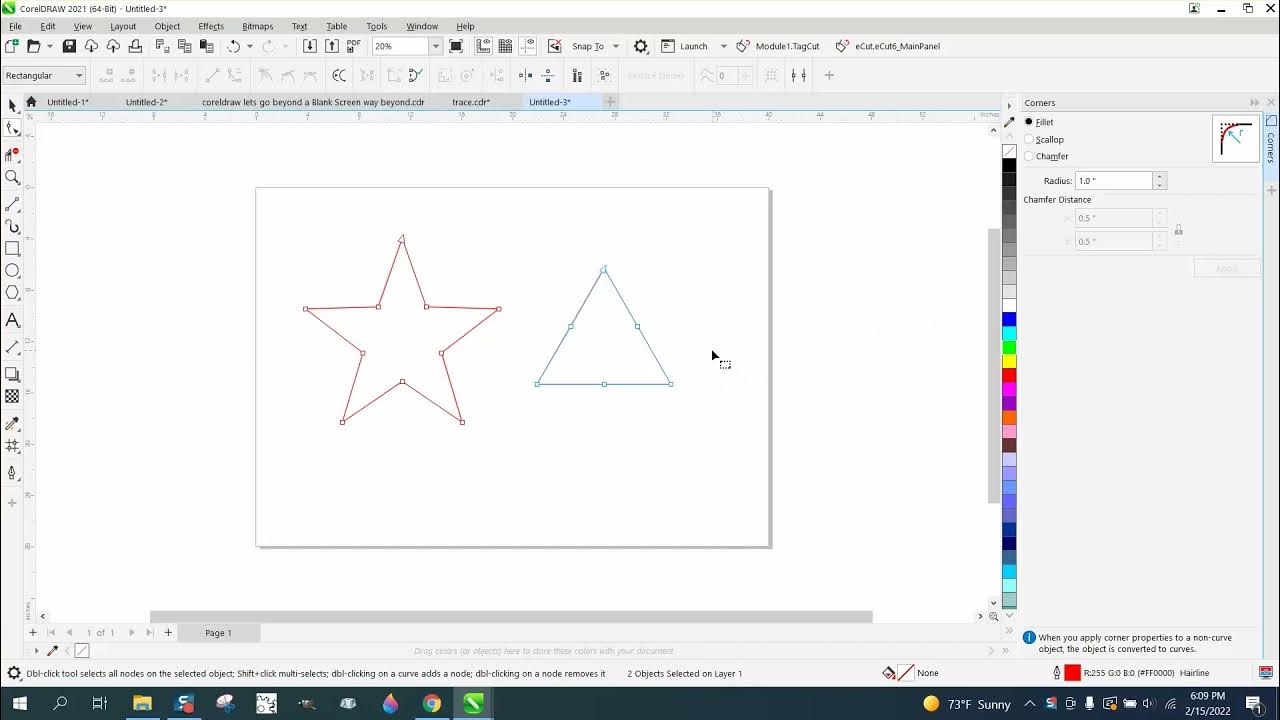Viewport: 1280px width, 720px height.
Task: Run the Module1.TagCut macro button
Action: click(x=778, y=46)
